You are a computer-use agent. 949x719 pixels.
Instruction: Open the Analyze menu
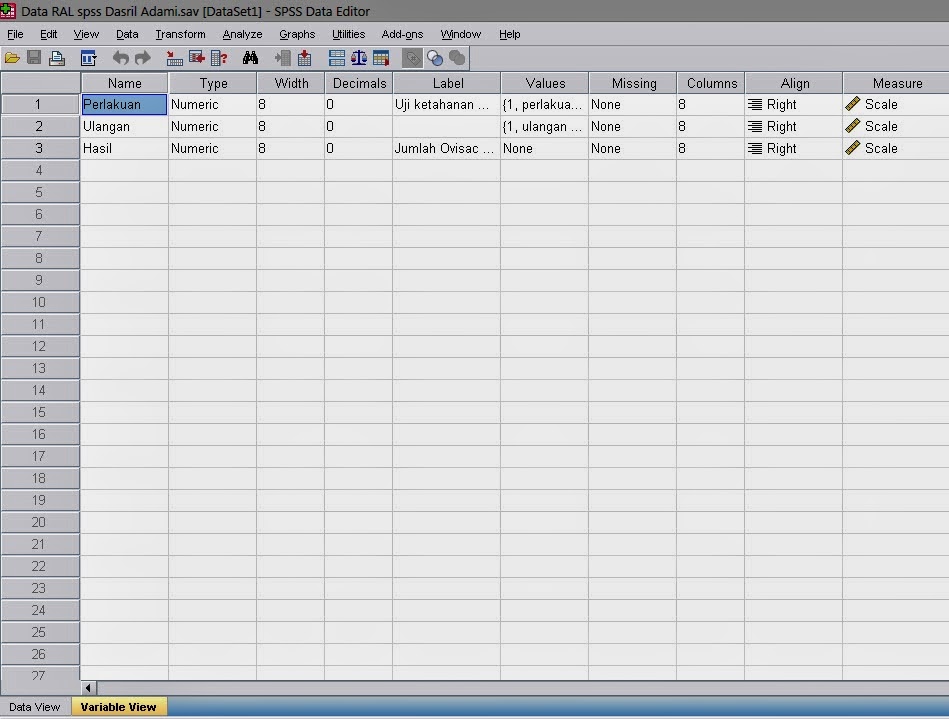point(242,34)
